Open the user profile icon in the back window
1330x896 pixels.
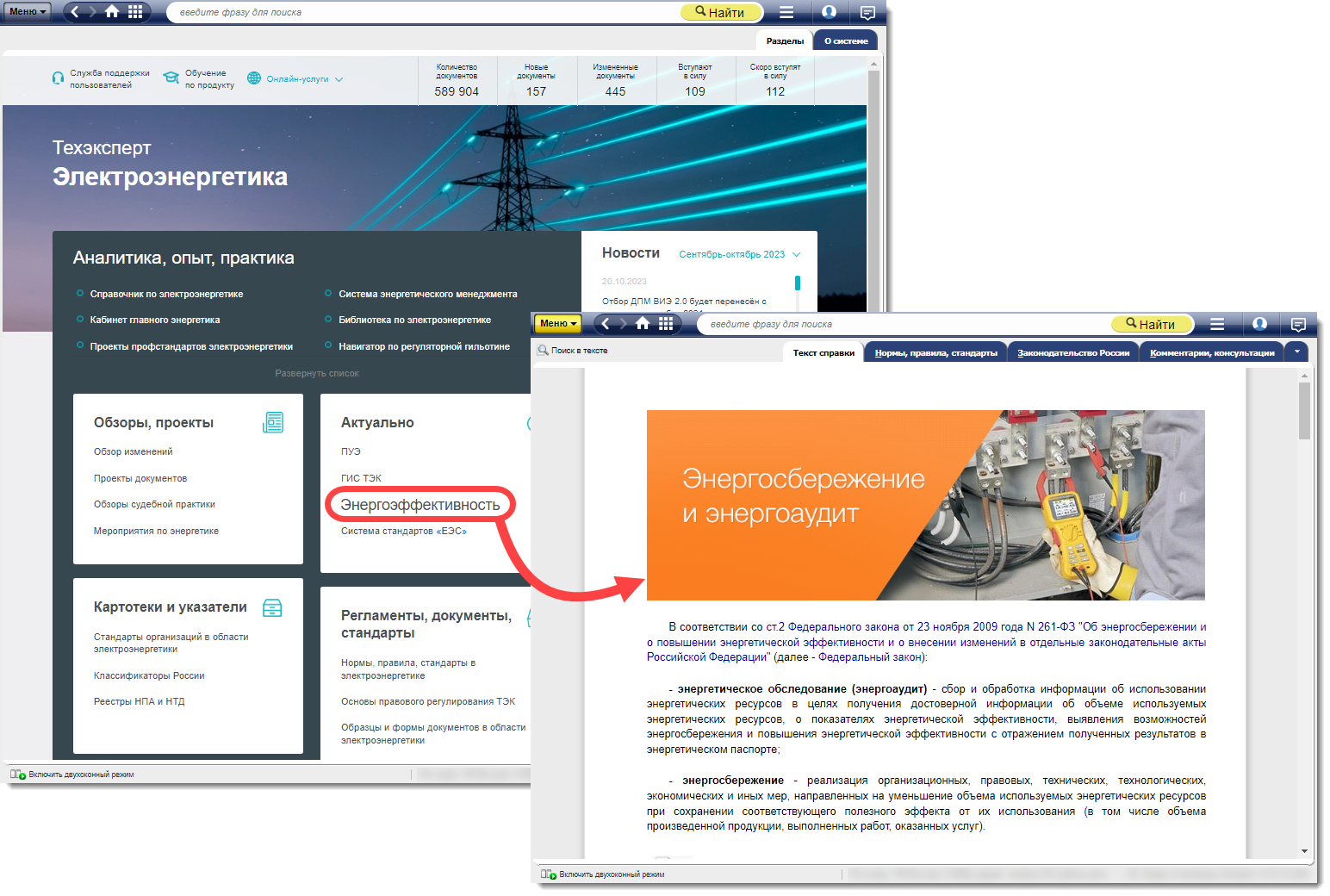point(829,12)
